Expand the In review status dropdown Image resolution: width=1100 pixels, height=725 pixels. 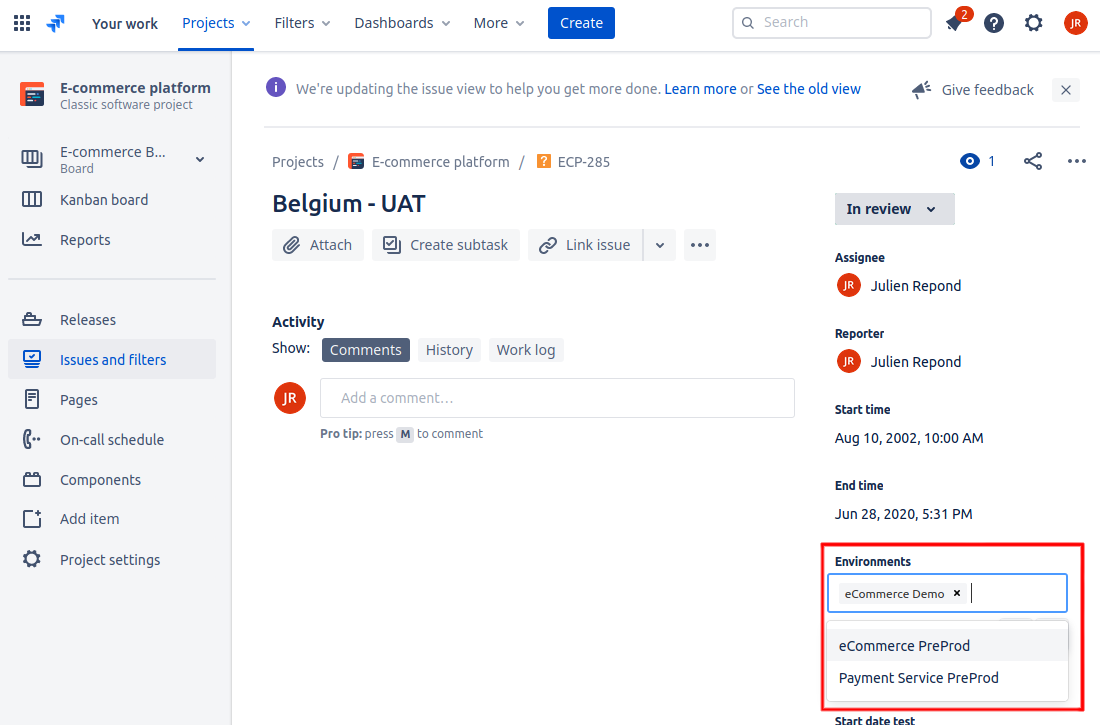pos(894,209)
